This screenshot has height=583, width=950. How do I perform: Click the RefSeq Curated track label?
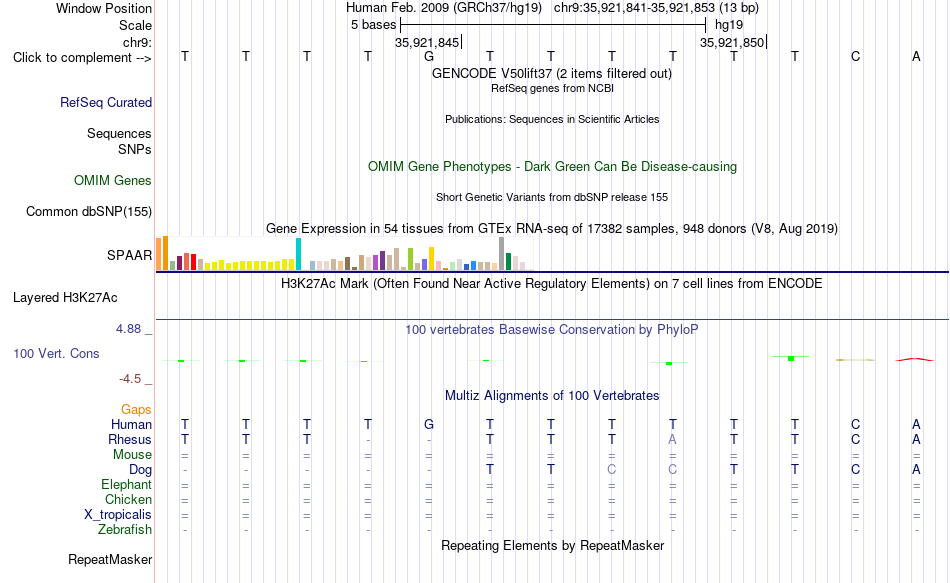pyautogui.click(x=106, y=102)
